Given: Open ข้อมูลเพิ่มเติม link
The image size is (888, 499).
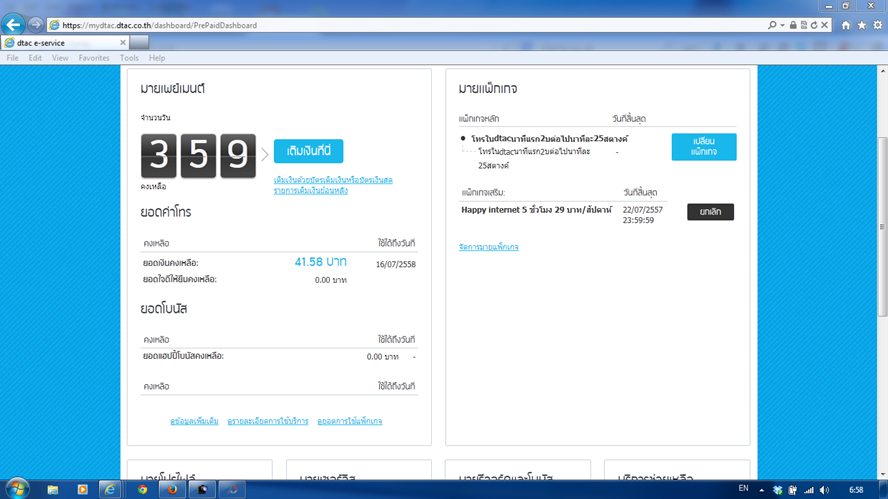Looking at the screenshot, I should pyautogui.click(x=194, y=421).
